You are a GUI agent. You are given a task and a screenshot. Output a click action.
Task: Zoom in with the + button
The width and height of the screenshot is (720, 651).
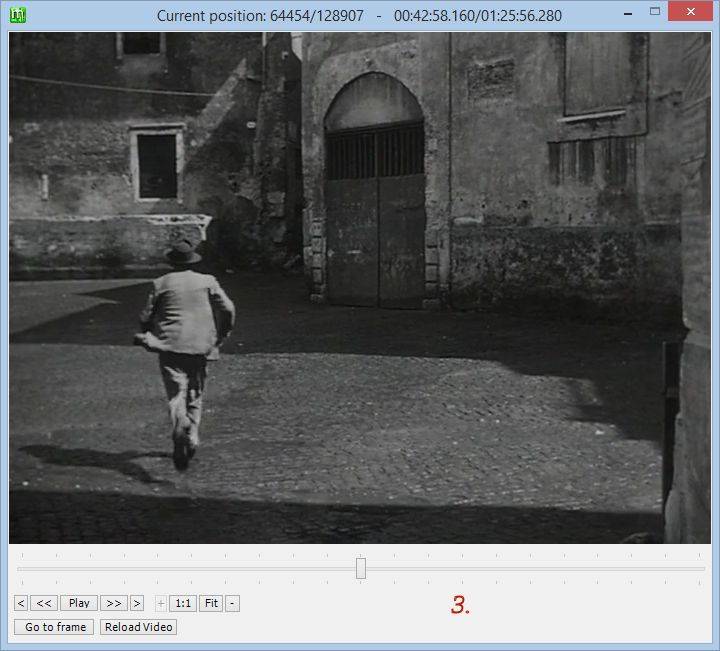[x=161, y=603]
